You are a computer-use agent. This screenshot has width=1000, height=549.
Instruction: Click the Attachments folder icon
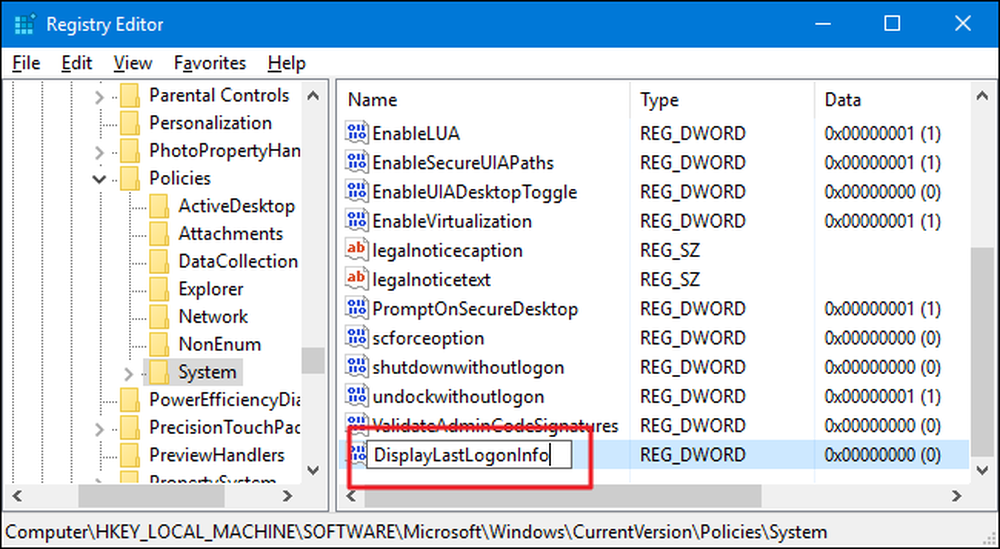tap(159, 233)
